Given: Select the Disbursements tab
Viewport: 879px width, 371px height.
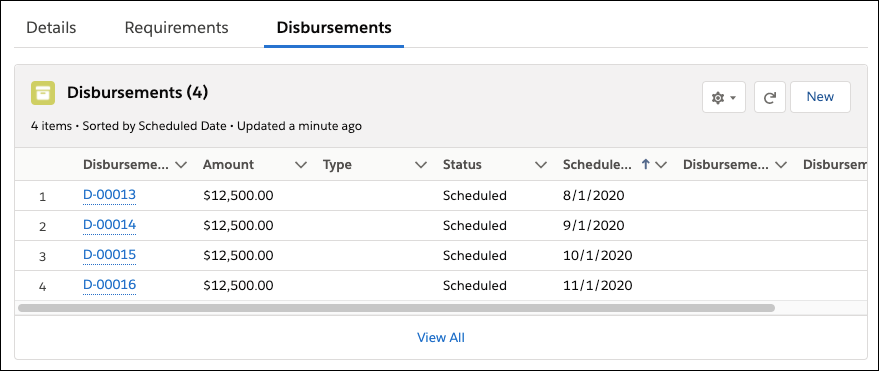Looking at the screenshot, I should (334, 27).
